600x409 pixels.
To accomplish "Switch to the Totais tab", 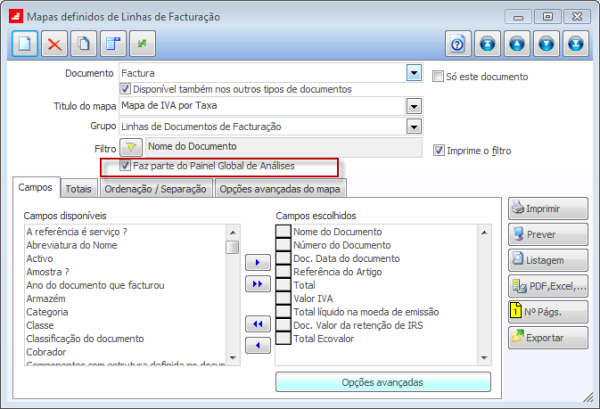I will tap(78, 189).
